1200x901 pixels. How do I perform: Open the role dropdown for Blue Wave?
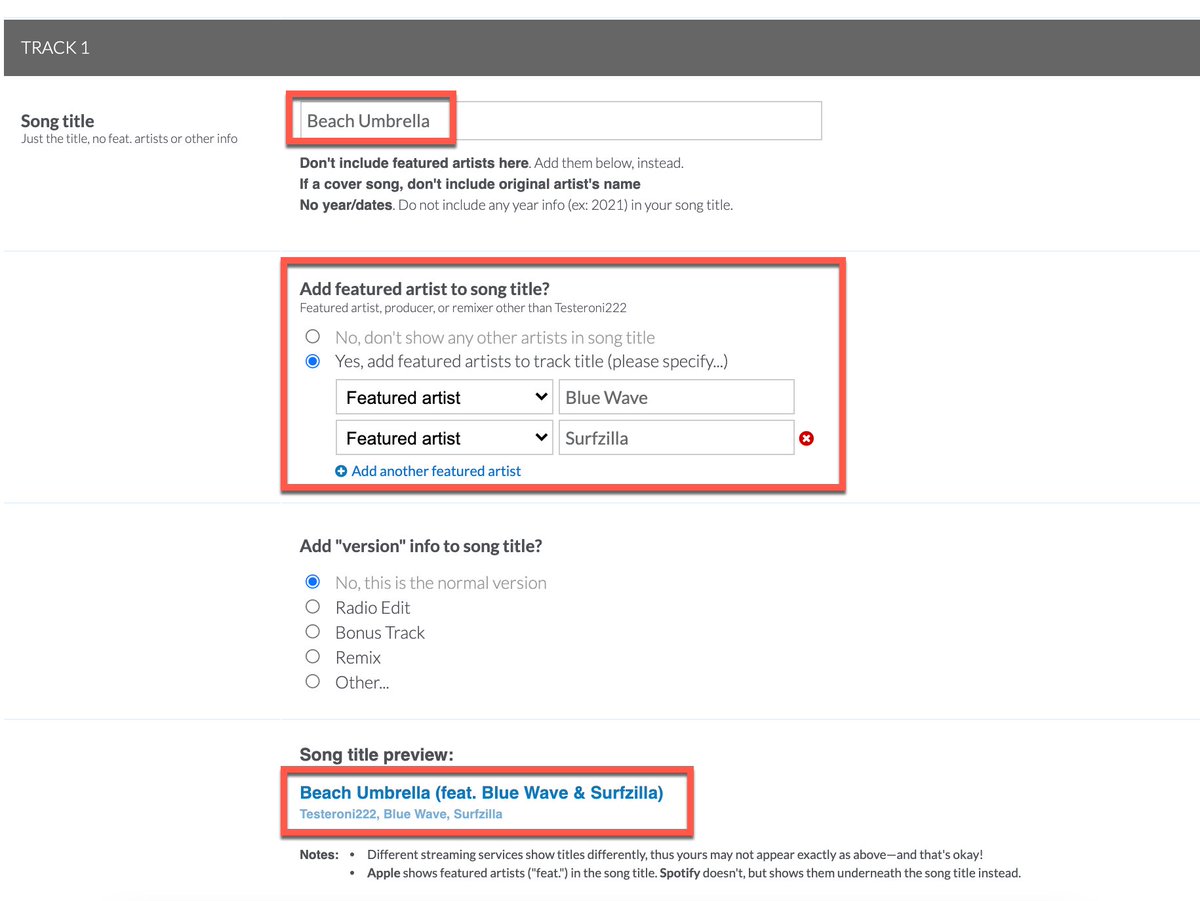click(444, 397)
